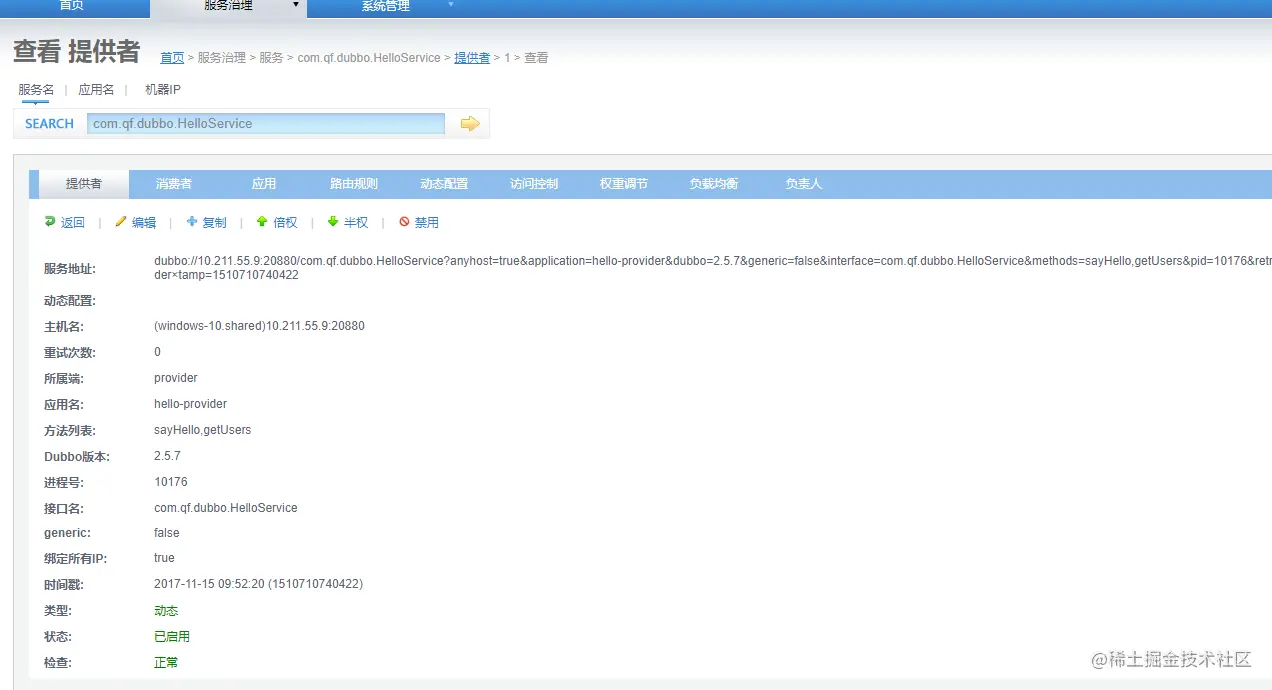Click the 编辑 link
Screen dimensions: 1272x690
coord(144,223)
